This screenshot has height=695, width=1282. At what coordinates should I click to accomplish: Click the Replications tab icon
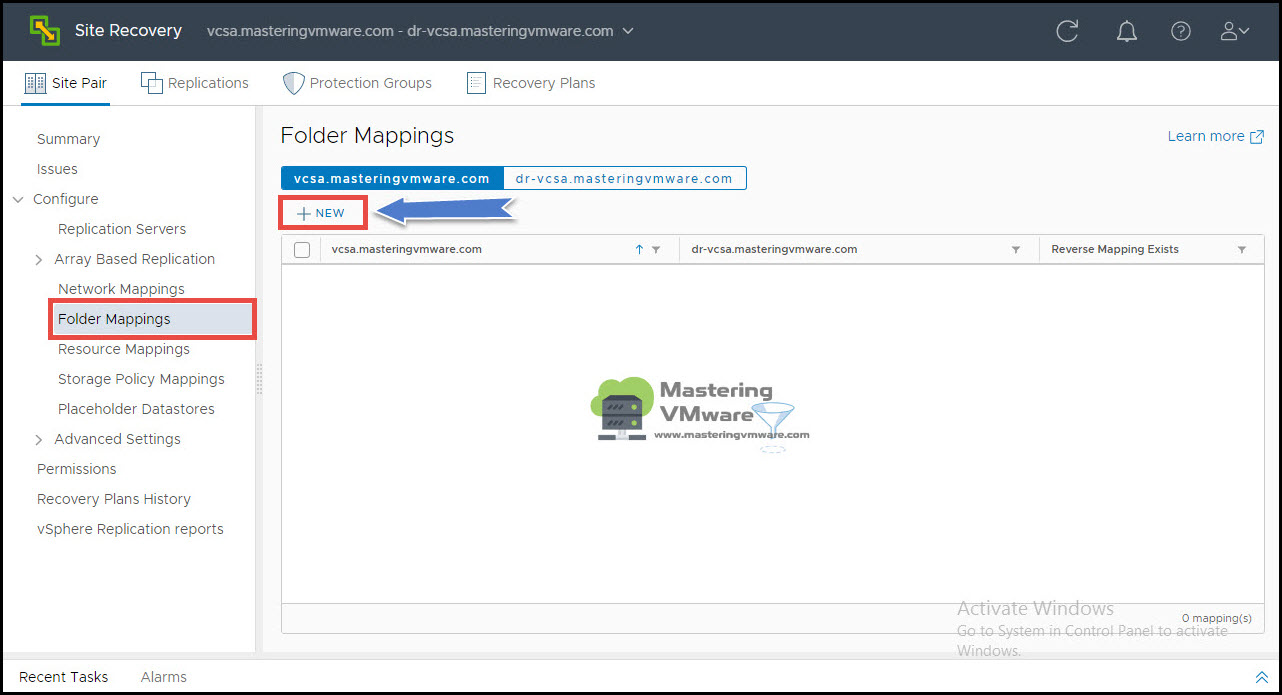point(152,83)
